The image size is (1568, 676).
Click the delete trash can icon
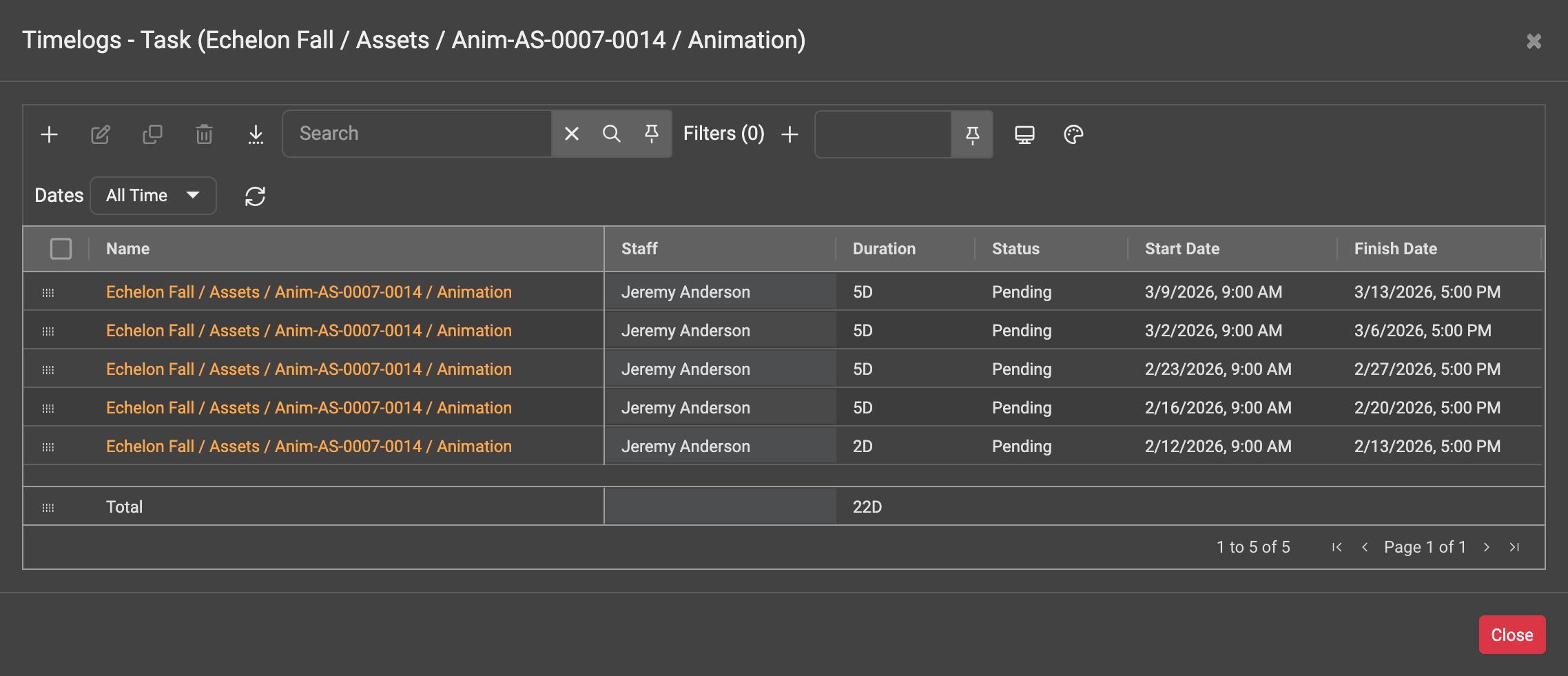click(x=204, y=134)
